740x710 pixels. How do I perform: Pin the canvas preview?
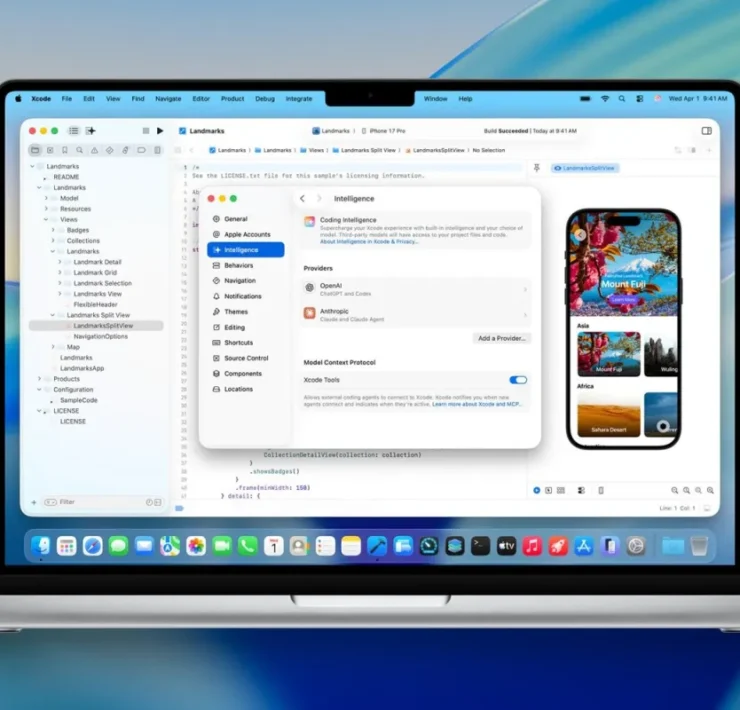tap(537, 168)
